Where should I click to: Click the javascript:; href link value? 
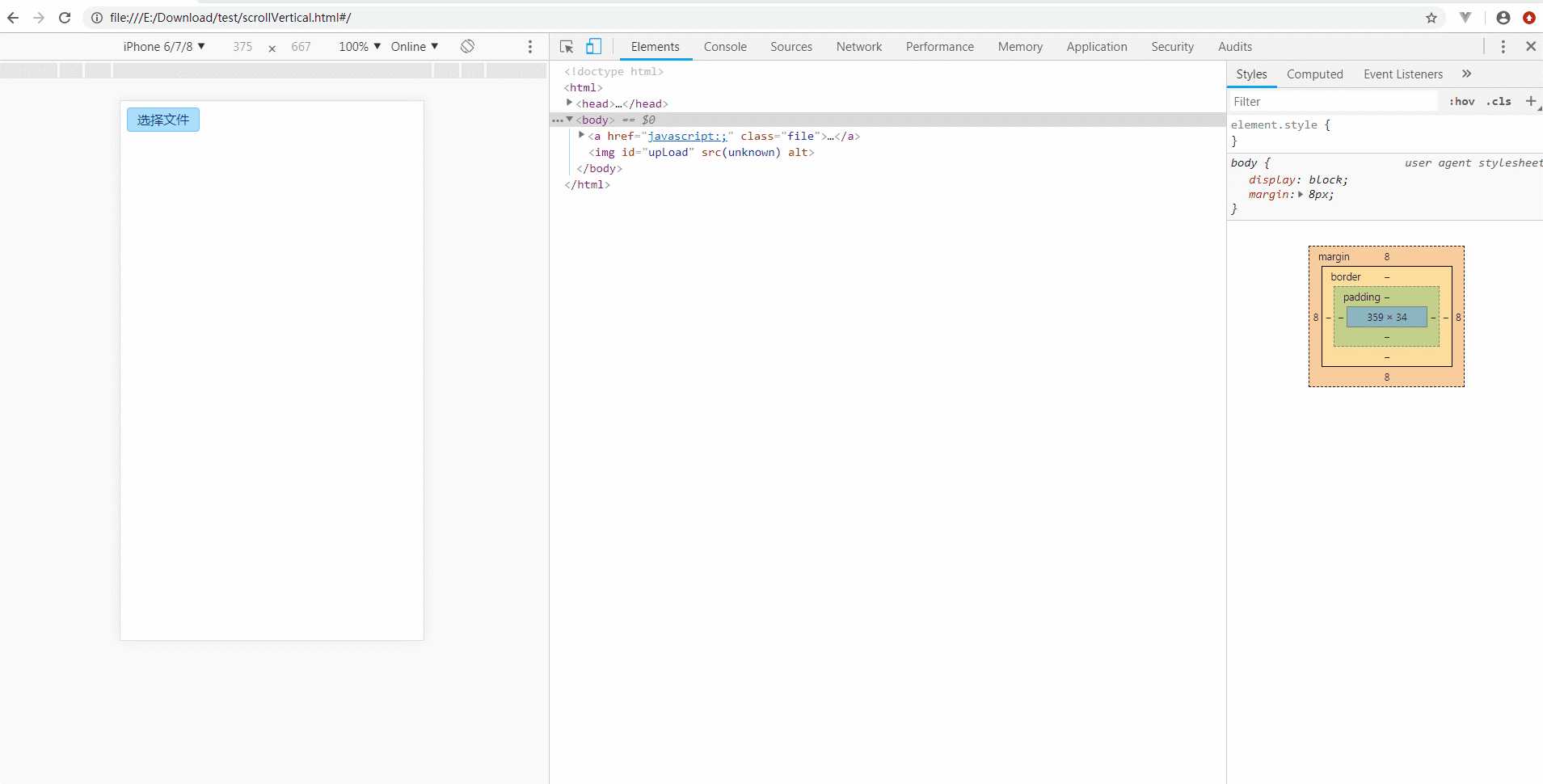[x=688, y=136]
